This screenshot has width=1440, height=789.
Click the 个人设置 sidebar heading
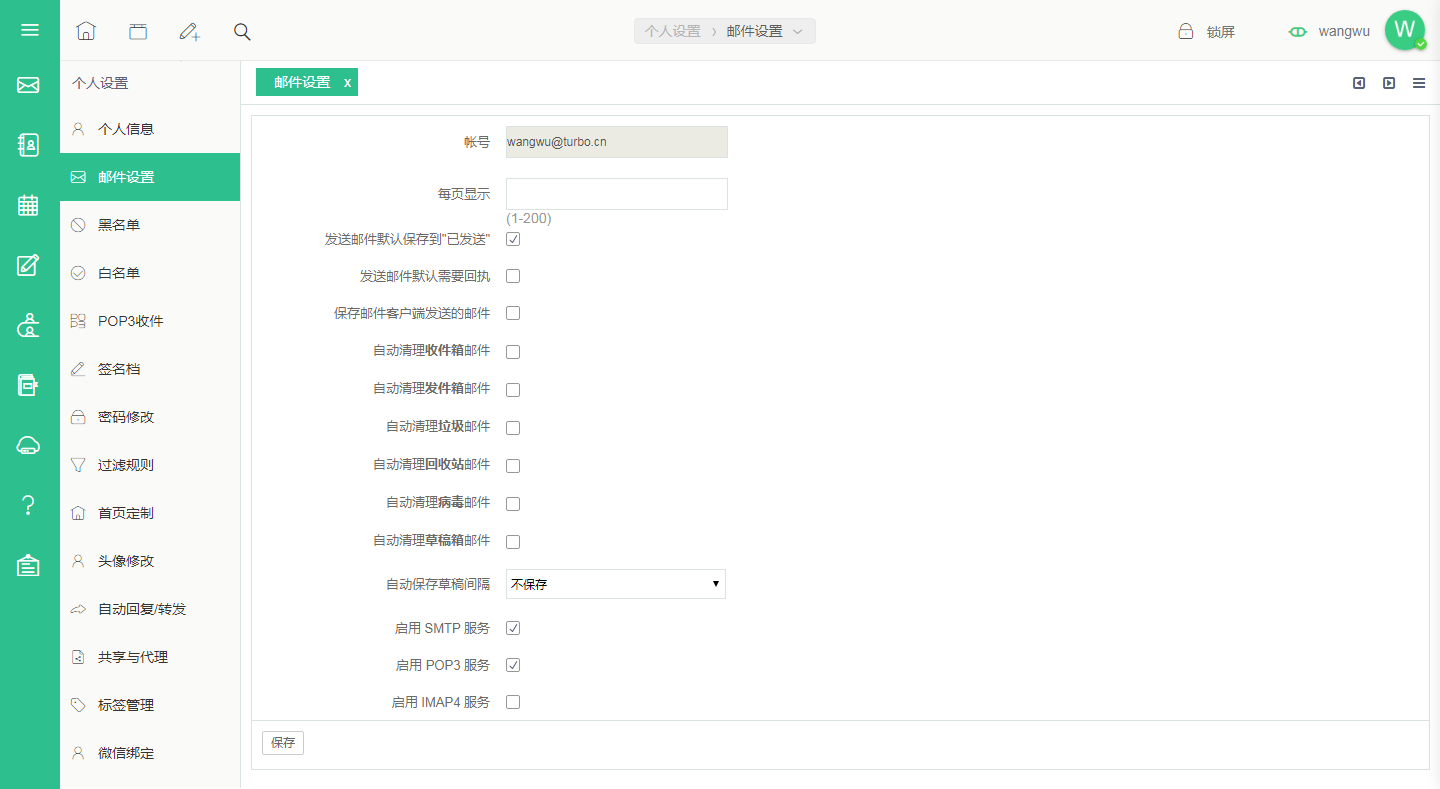pos(100,83)
